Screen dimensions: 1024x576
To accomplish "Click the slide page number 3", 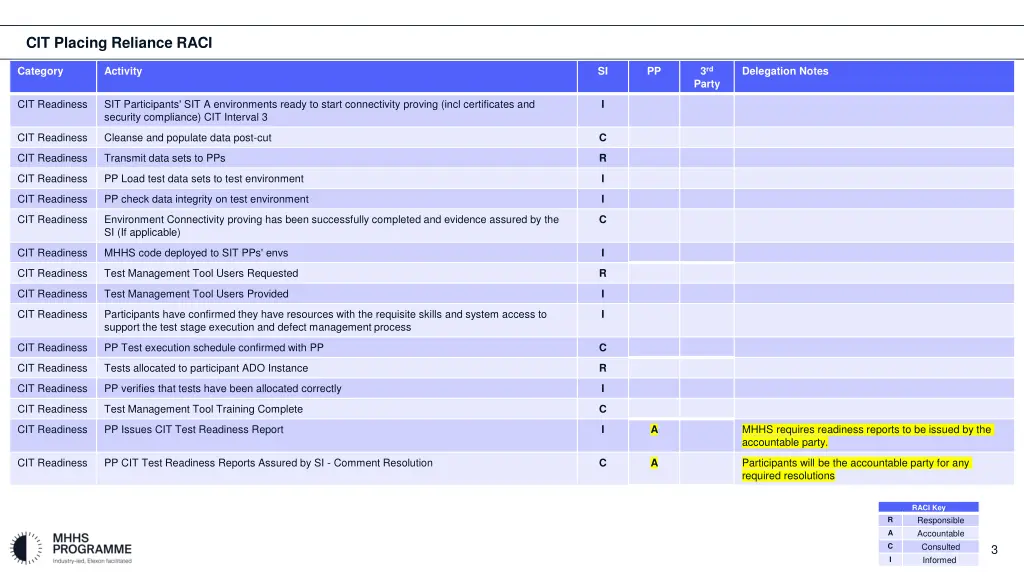I will 994,550.
